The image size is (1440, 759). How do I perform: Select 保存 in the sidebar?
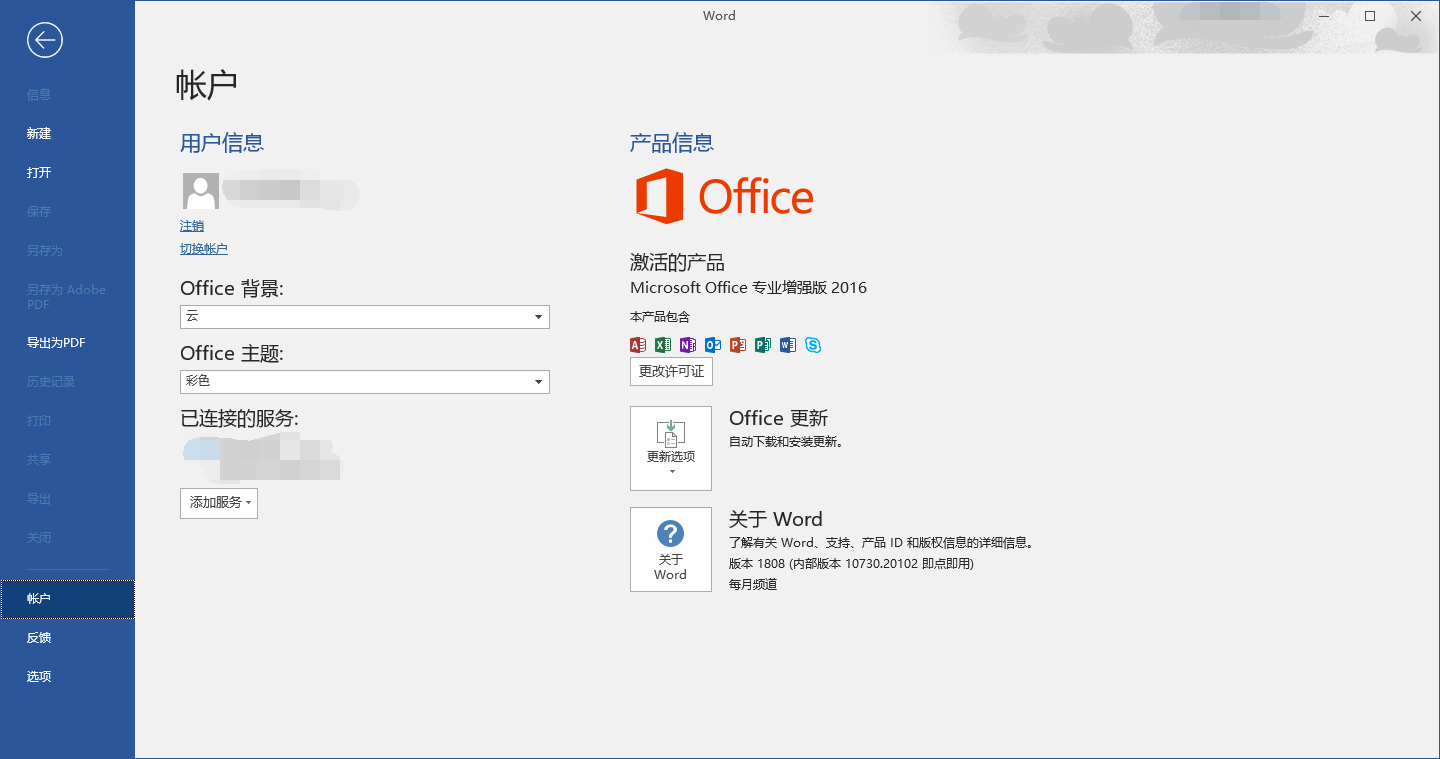tap(67, 212)
